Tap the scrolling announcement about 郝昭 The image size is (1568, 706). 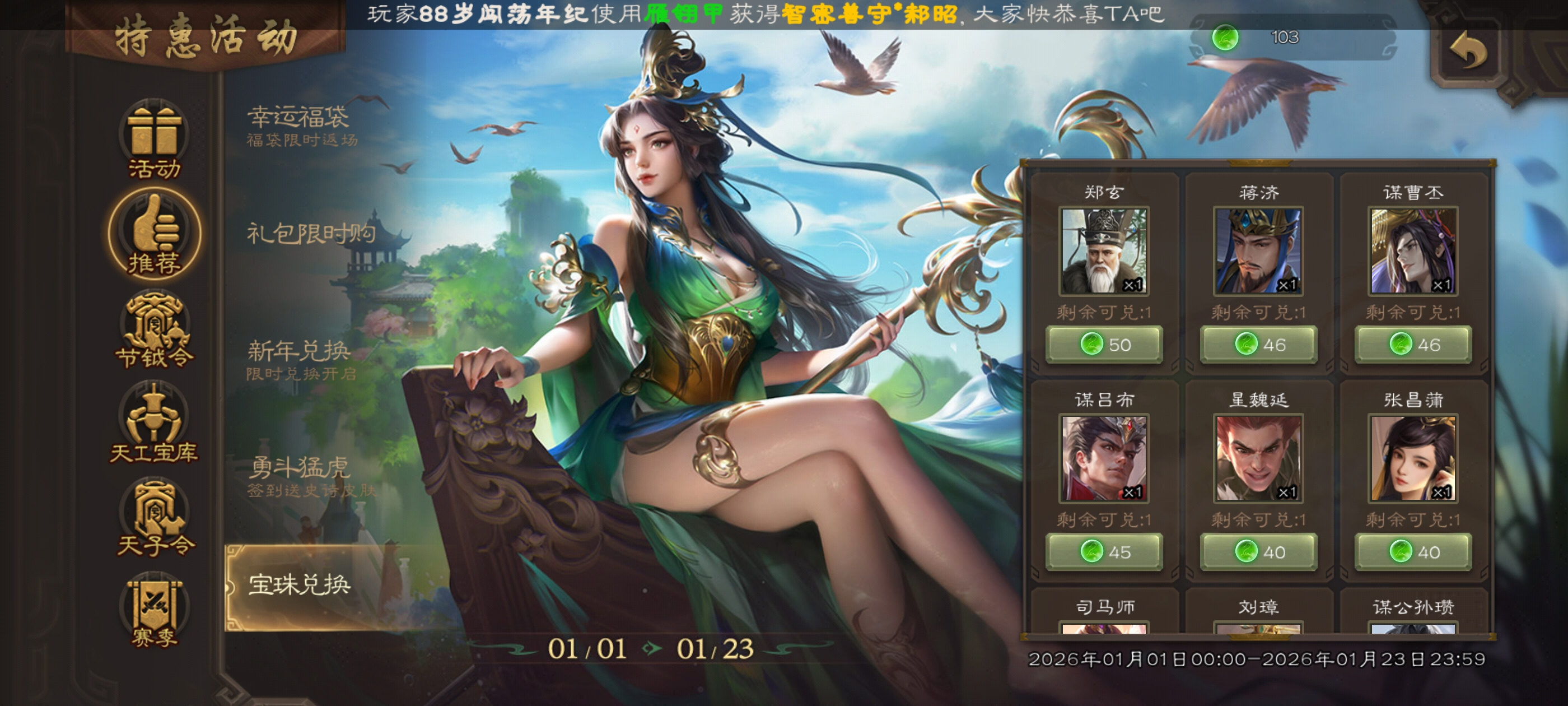pyautogui.click(x=766, y=13)
